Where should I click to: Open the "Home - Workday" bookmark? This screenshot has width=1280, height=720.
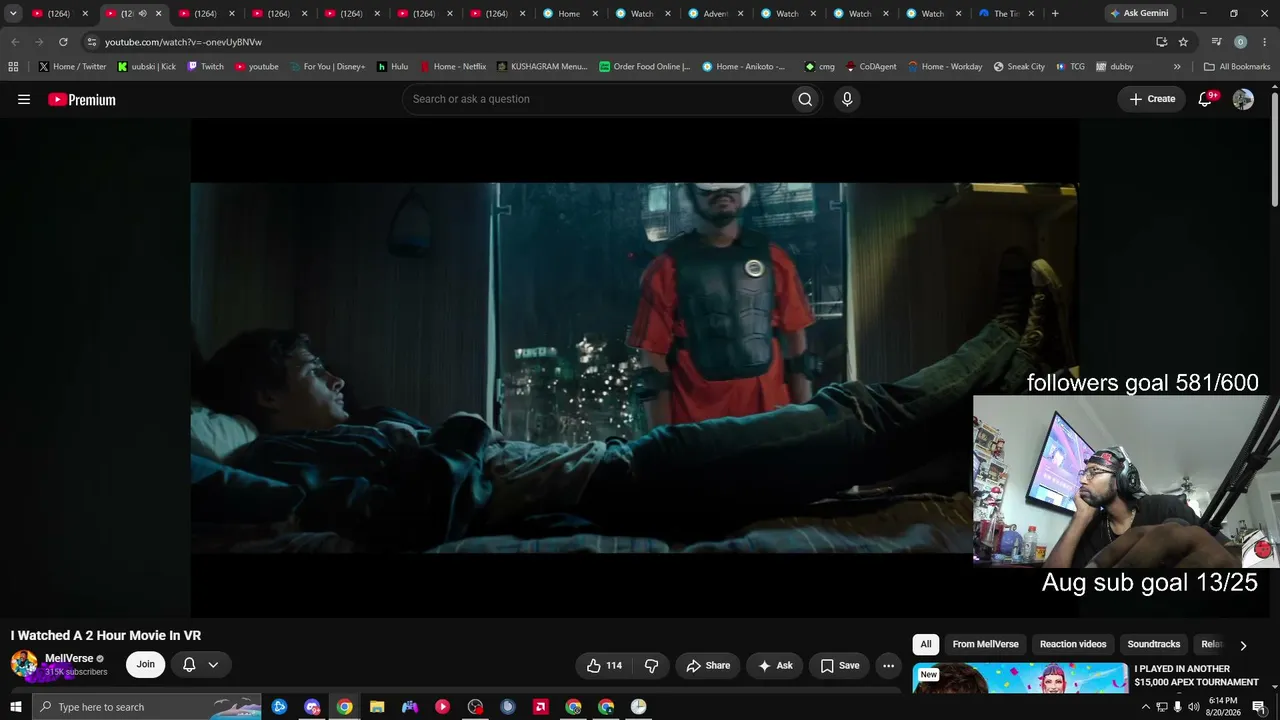pyautogui.click(x=945, y=67)
